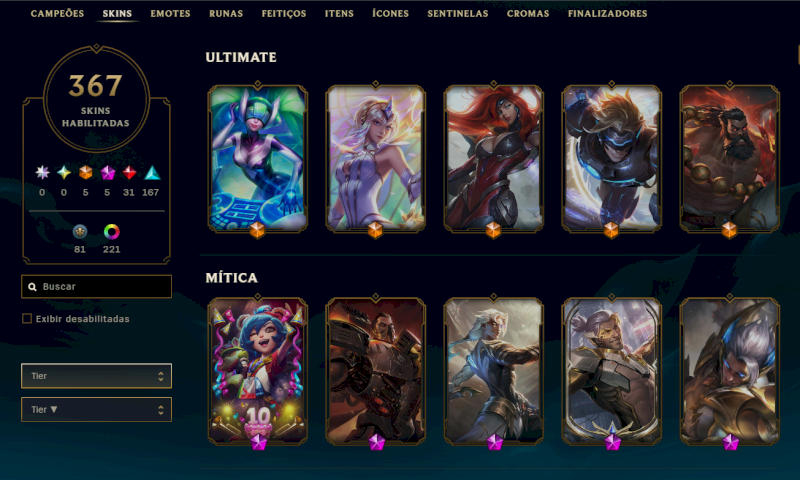Click the rainbow chroma wheel icon
This screenshot has height=480, width=800.
pos(112,232)
